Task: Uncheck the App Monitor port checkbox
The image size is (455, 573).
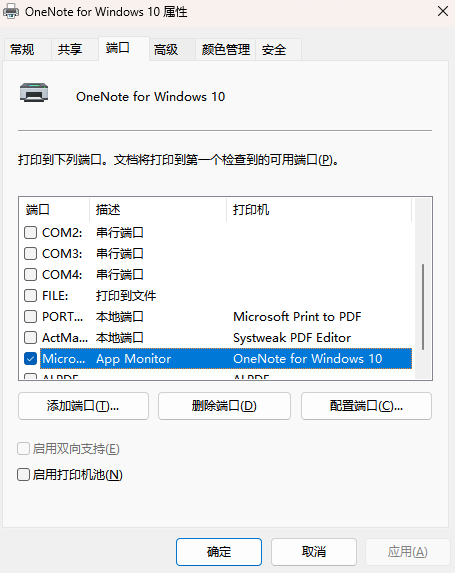Action: pos(31,358)
